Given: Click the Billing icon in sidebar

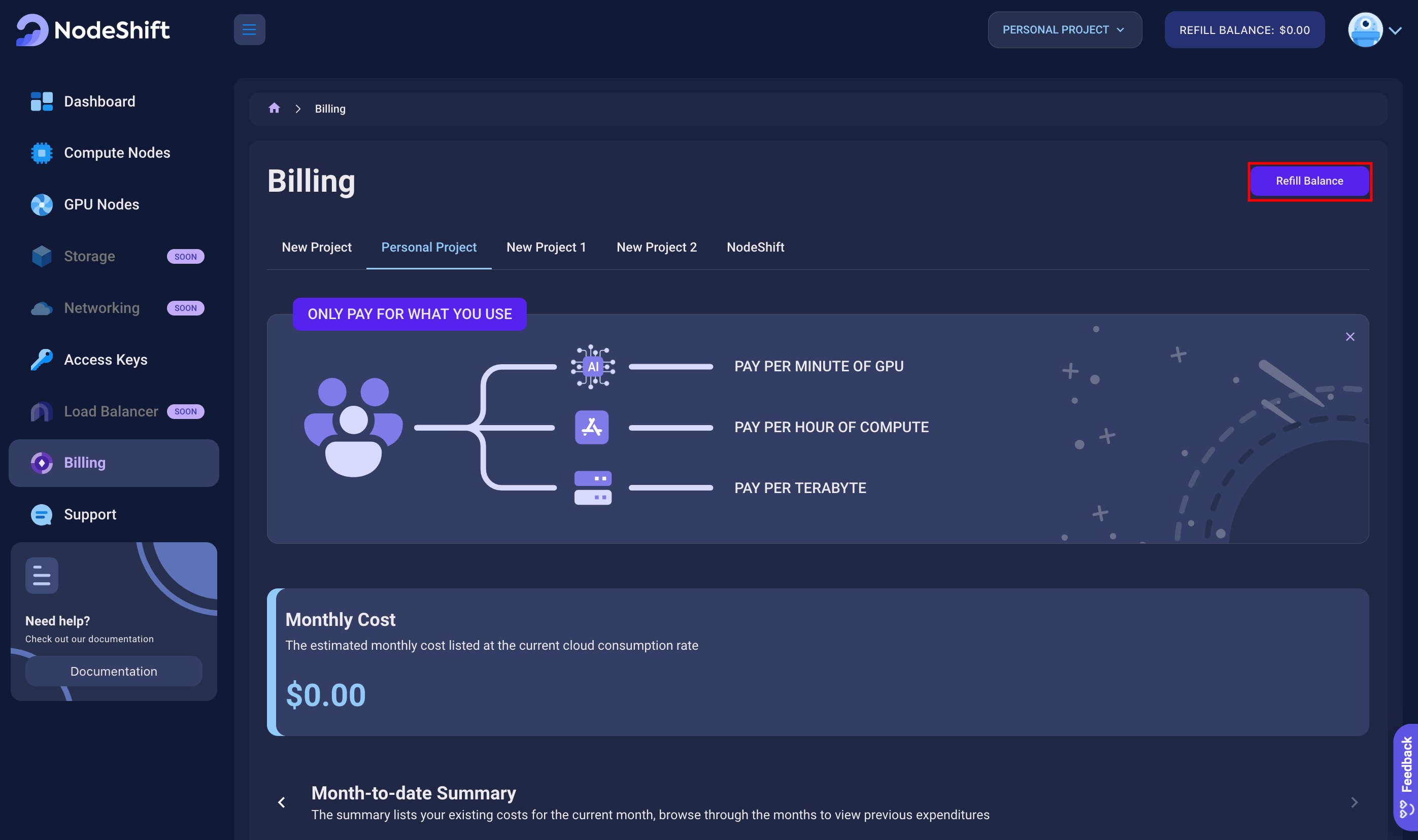Looking at the screenshot, I should click(40, 462).
